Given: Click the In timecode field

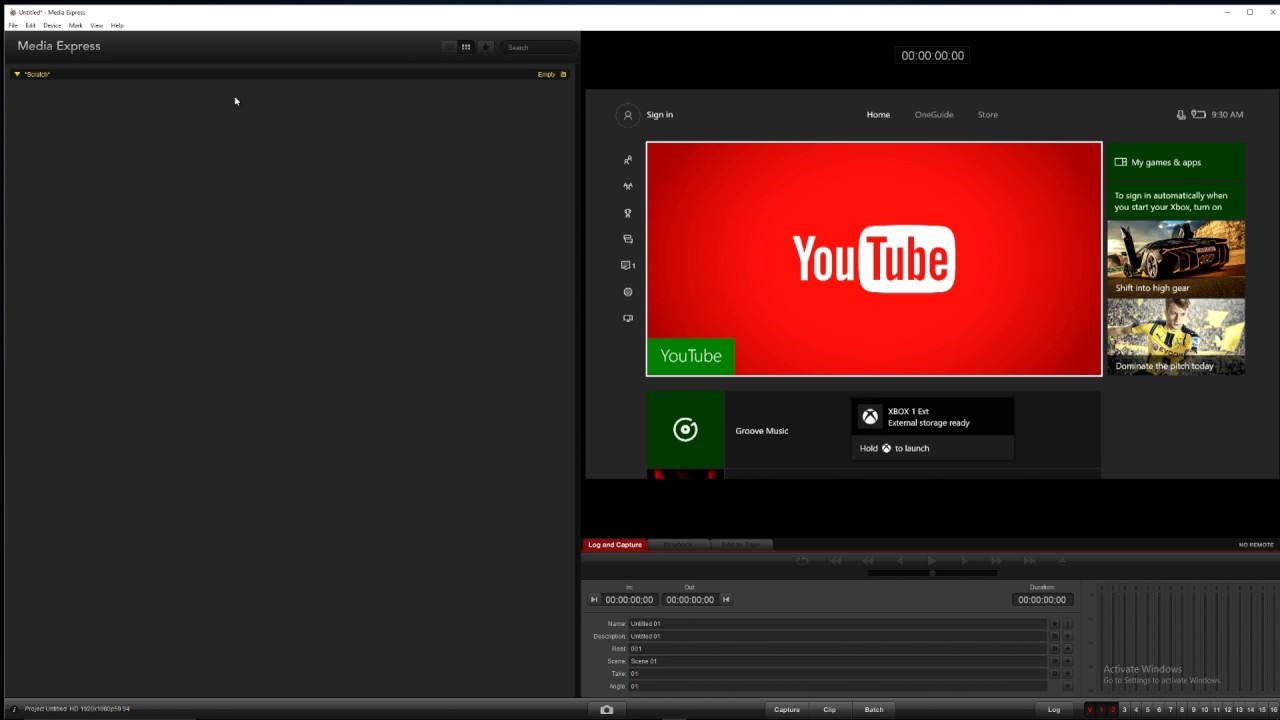Looking at the screenshot, I should 629,600.
